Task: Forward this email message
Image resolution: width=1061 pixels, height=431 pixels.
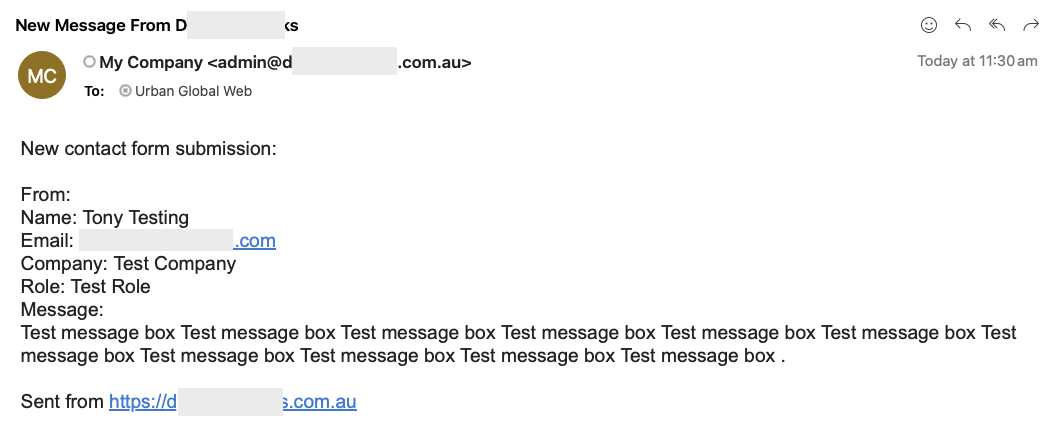Action: pyautogui.click(x=1031, y=25)
